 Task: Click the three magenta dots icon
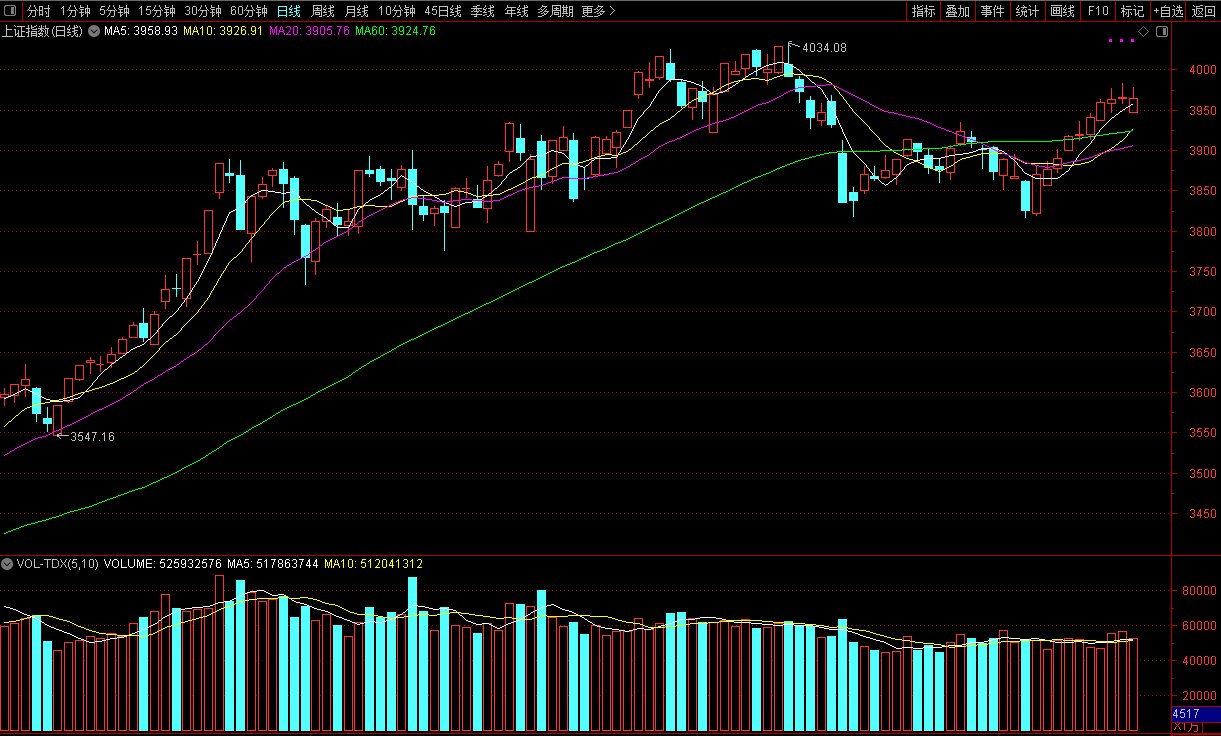tap(1121, 41)
